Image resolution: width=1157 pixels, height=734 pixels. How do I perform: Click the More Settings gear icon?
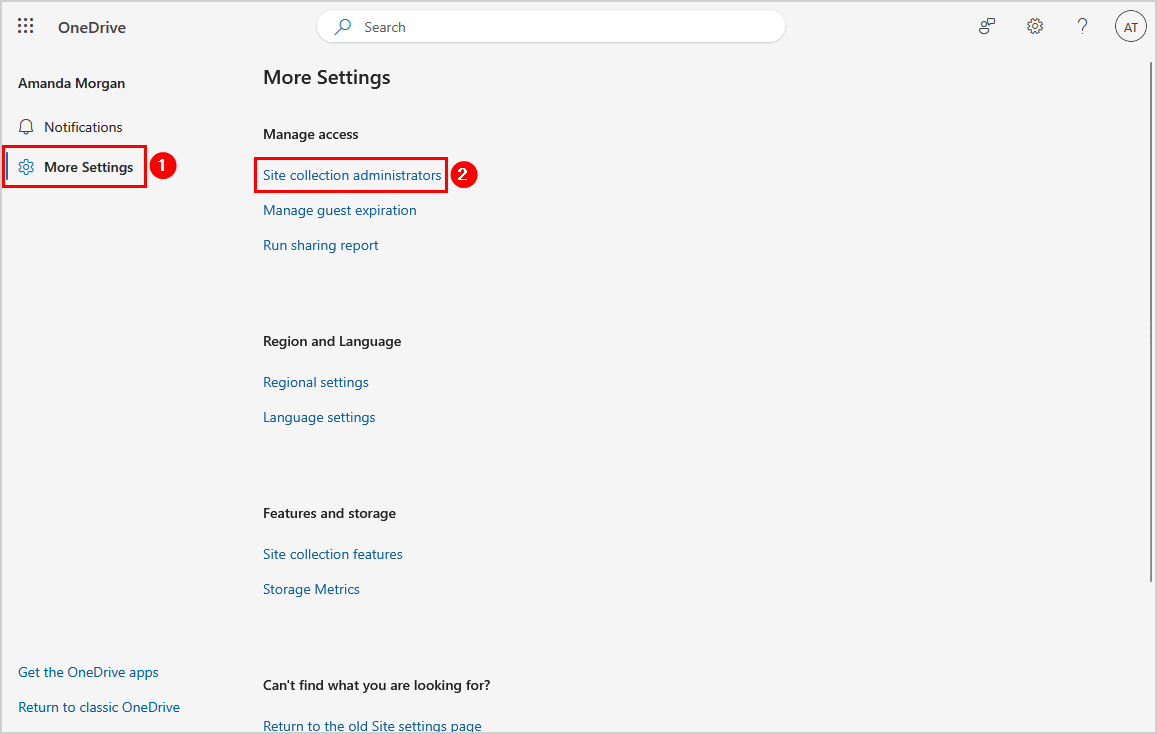click(x=27, y=167)
